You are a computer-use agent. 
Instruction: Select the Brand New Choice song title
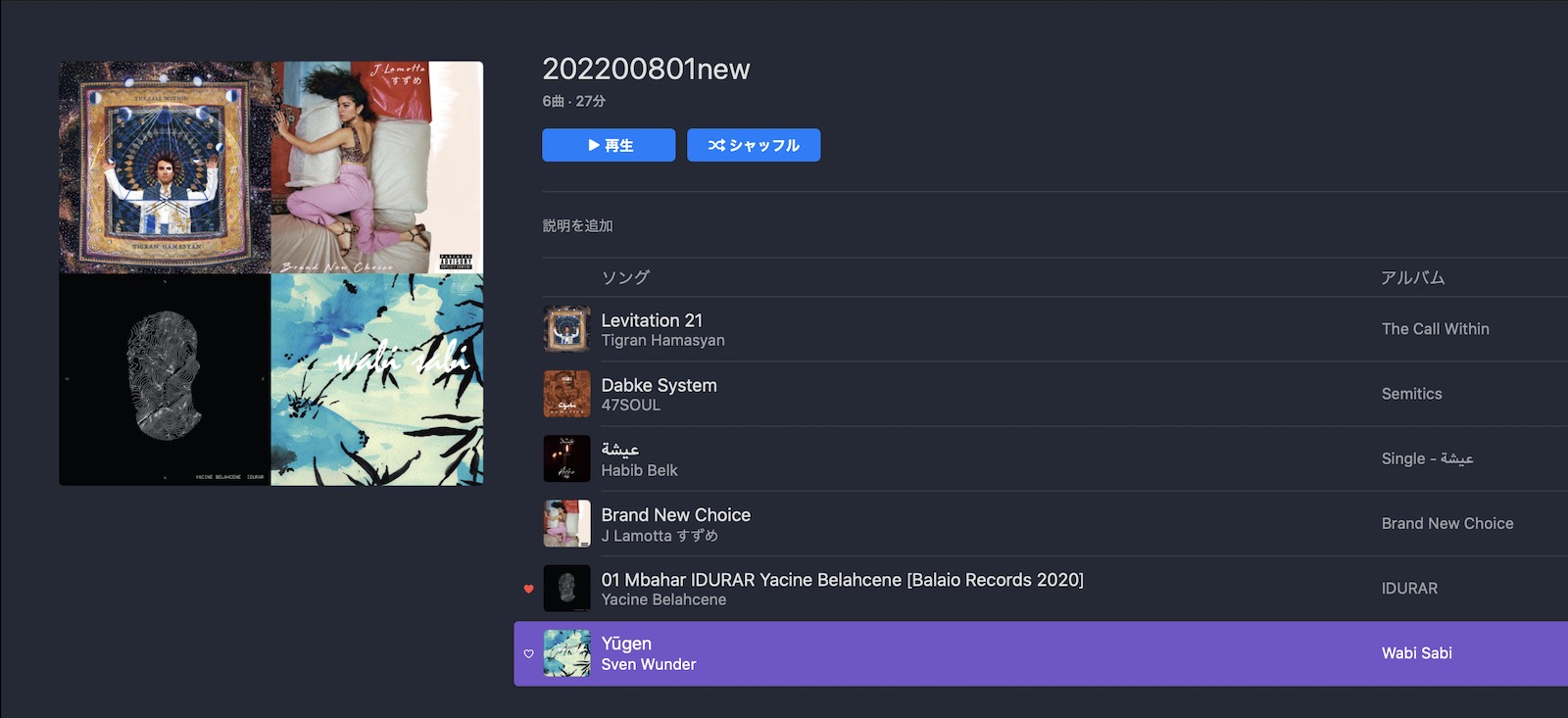pyautogui.click(x=675, y=514)
